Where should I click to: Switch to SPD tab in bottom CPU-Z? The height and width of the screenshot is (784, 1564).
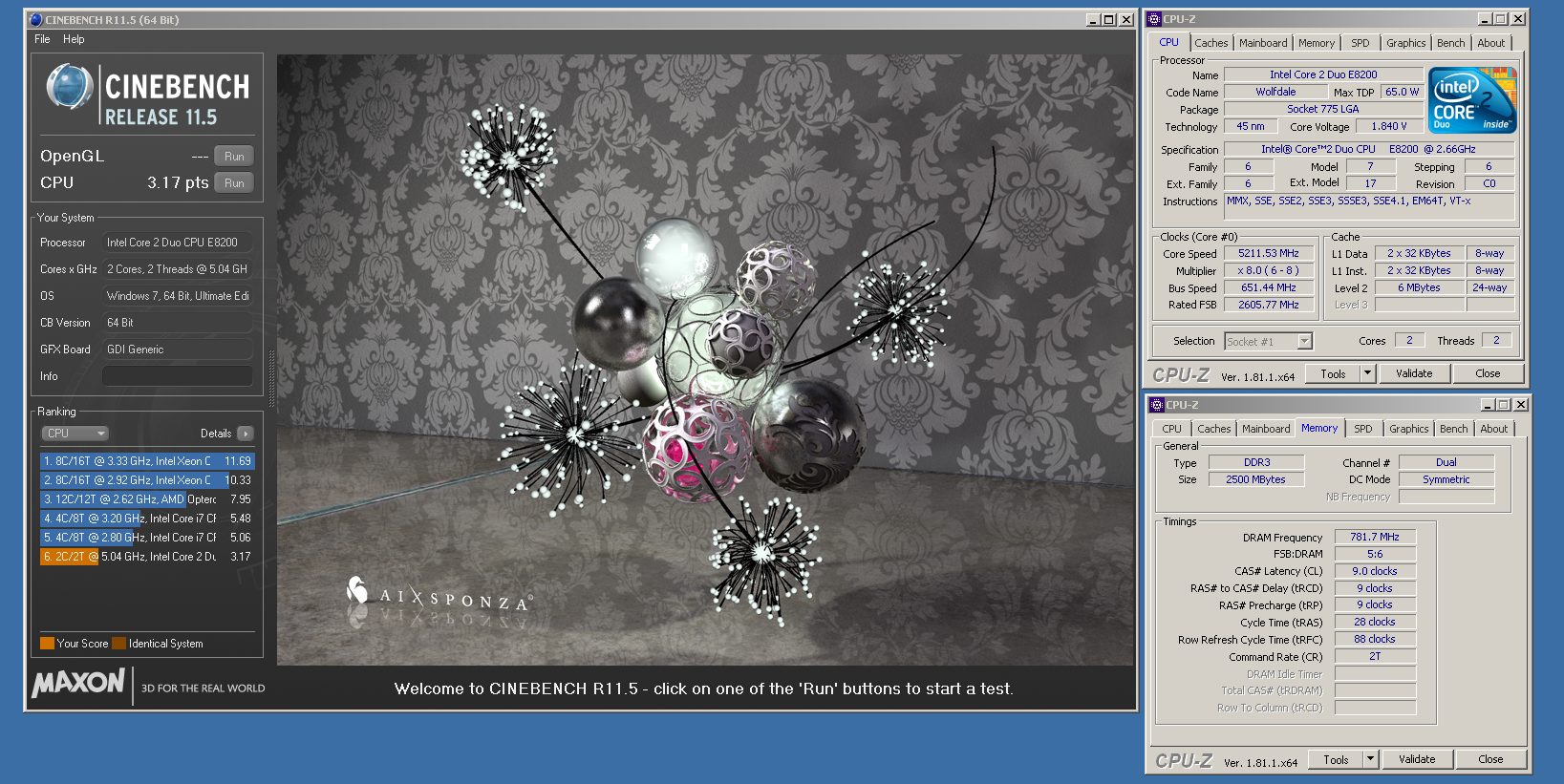point(1363,429)
